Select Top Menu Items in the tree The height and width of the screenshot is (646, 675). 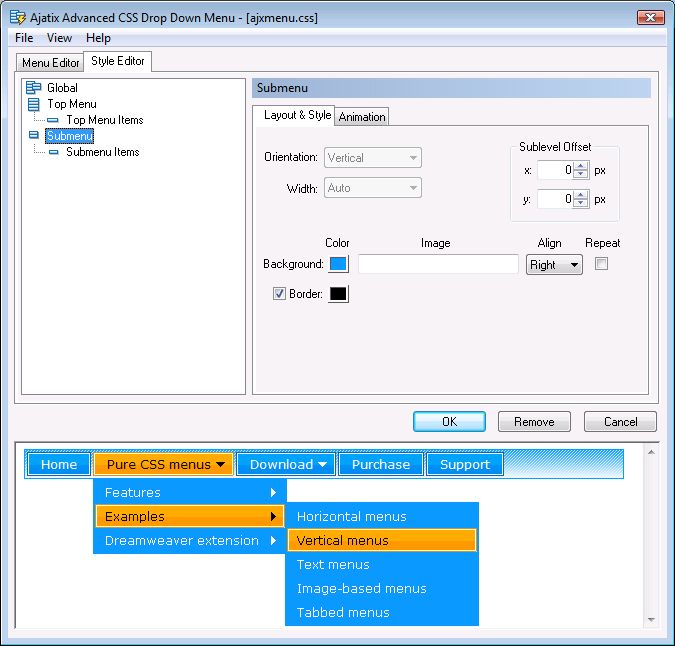[x=105, y=120]
